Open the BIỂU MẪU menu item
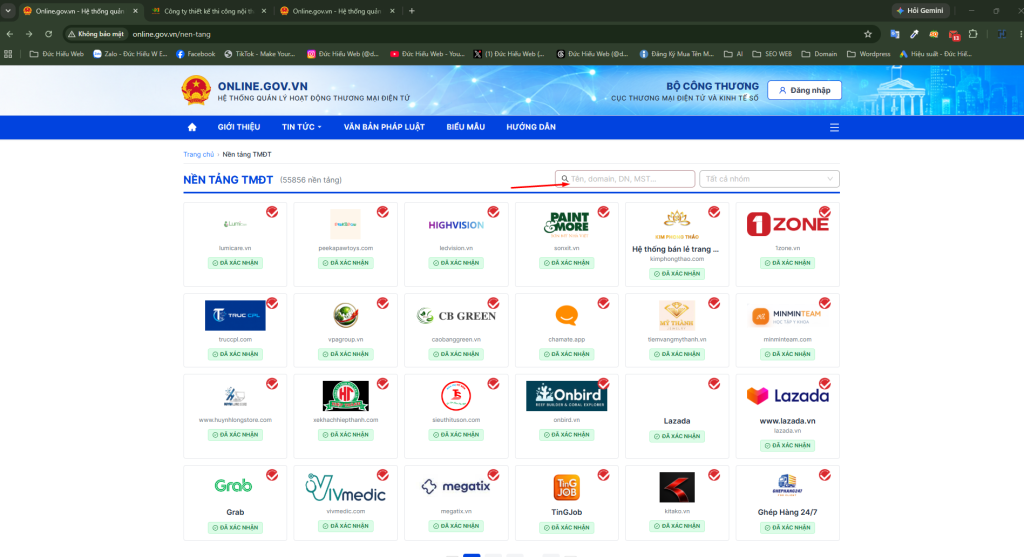The width and height of the screenshot is (1024, 557). coord(466,127)
